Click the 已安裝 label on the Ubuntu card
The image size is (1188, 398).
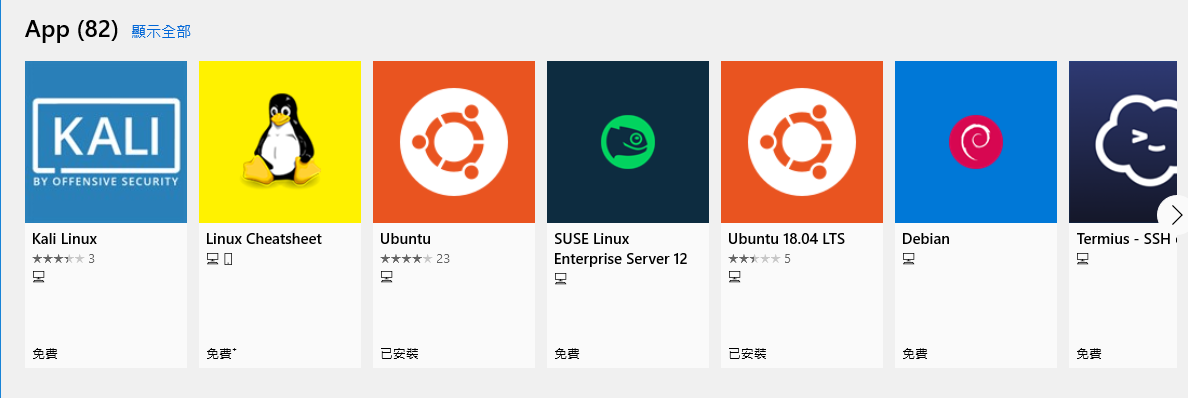399,353
